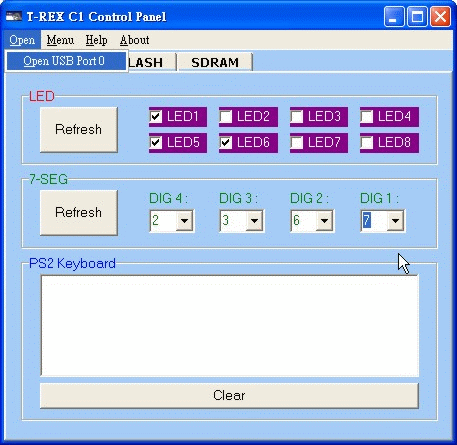Image resolution: width=457 pixels, height=445 pixels.
Task: Minimize the T-REX C1 Control Panel window
Action: coord(394,16)
